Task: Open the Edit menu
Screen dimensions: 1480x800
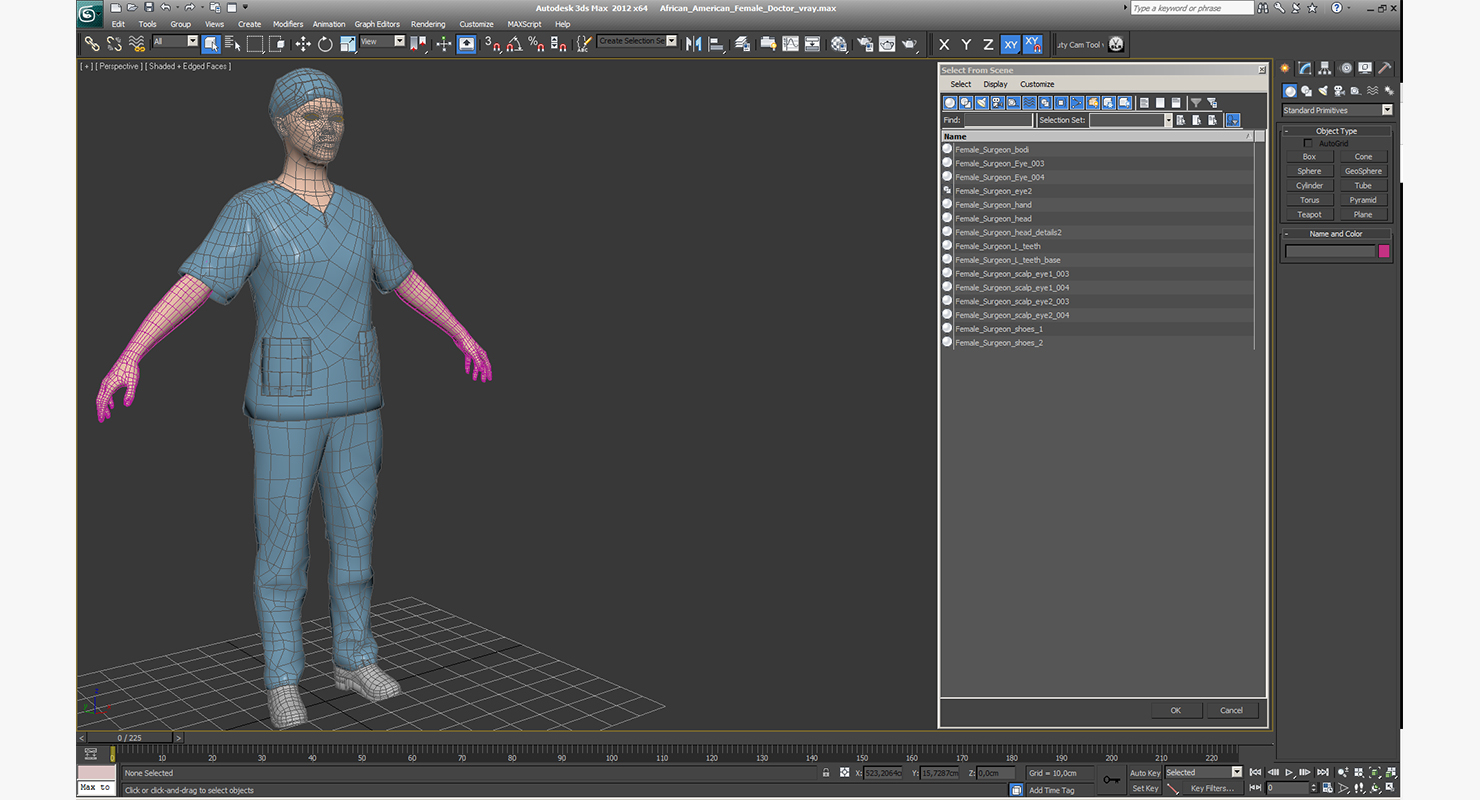Action: pos(118,24)
